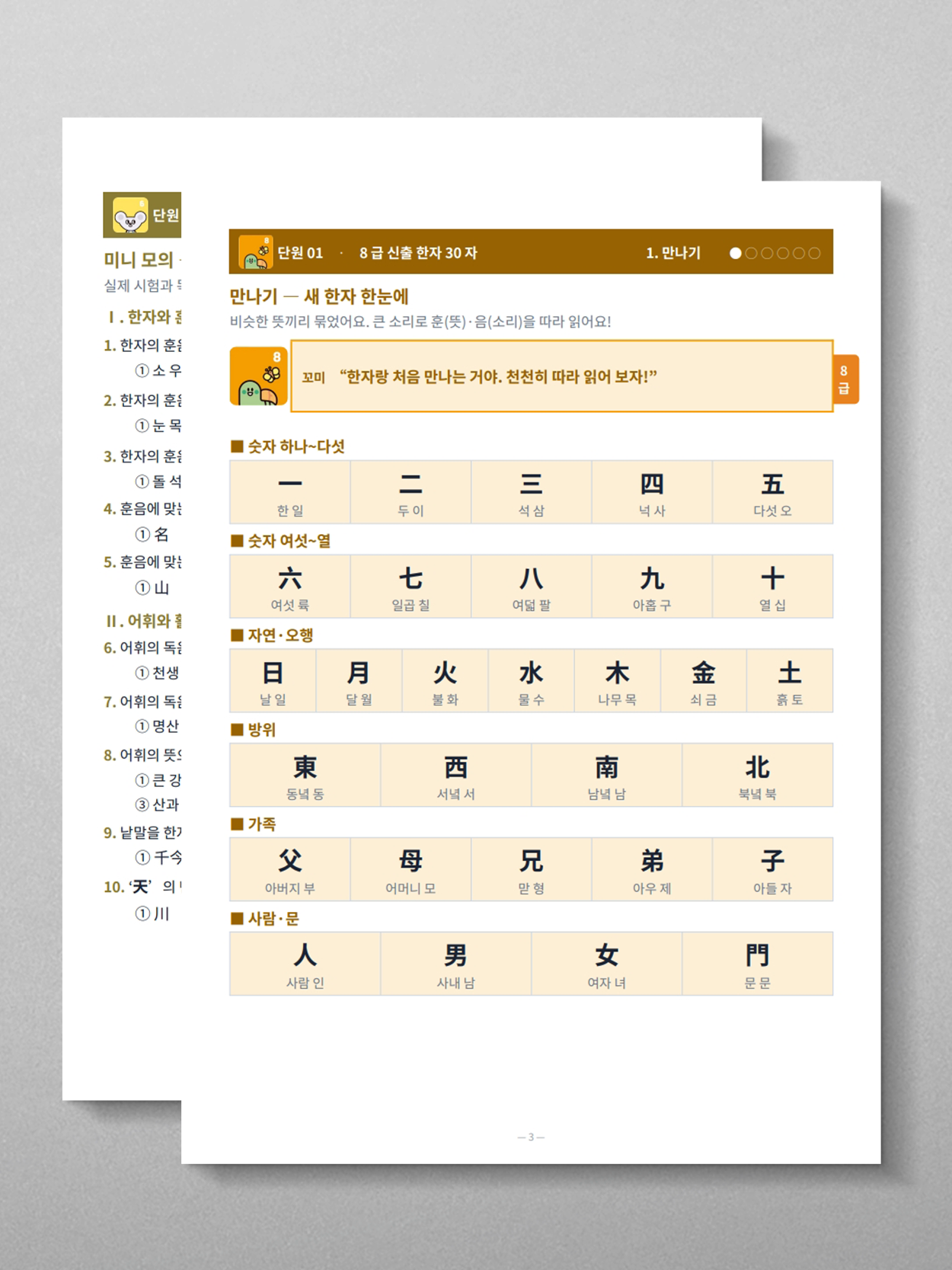Click answer '① 큰 강' on the back page

click(x=158, y=780)
